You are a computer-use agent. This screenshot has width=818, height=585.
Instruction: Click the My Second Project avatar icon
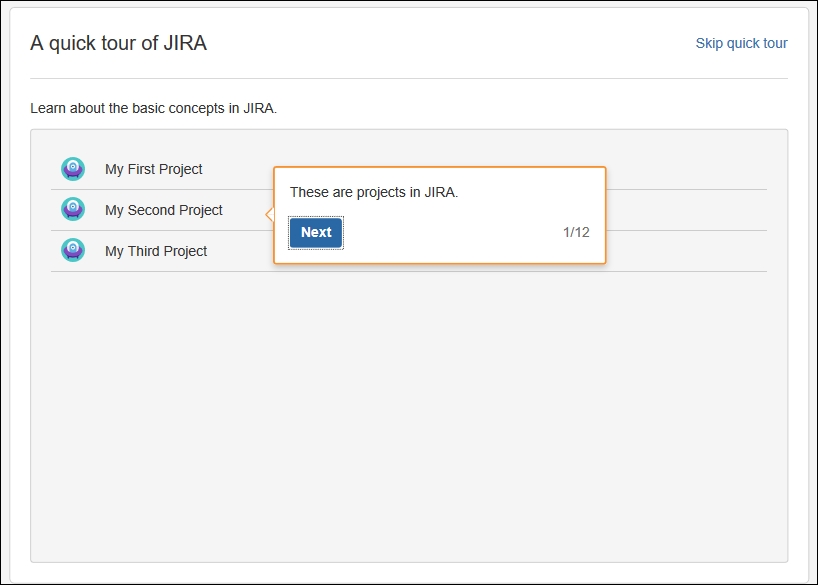coord(73,209)
